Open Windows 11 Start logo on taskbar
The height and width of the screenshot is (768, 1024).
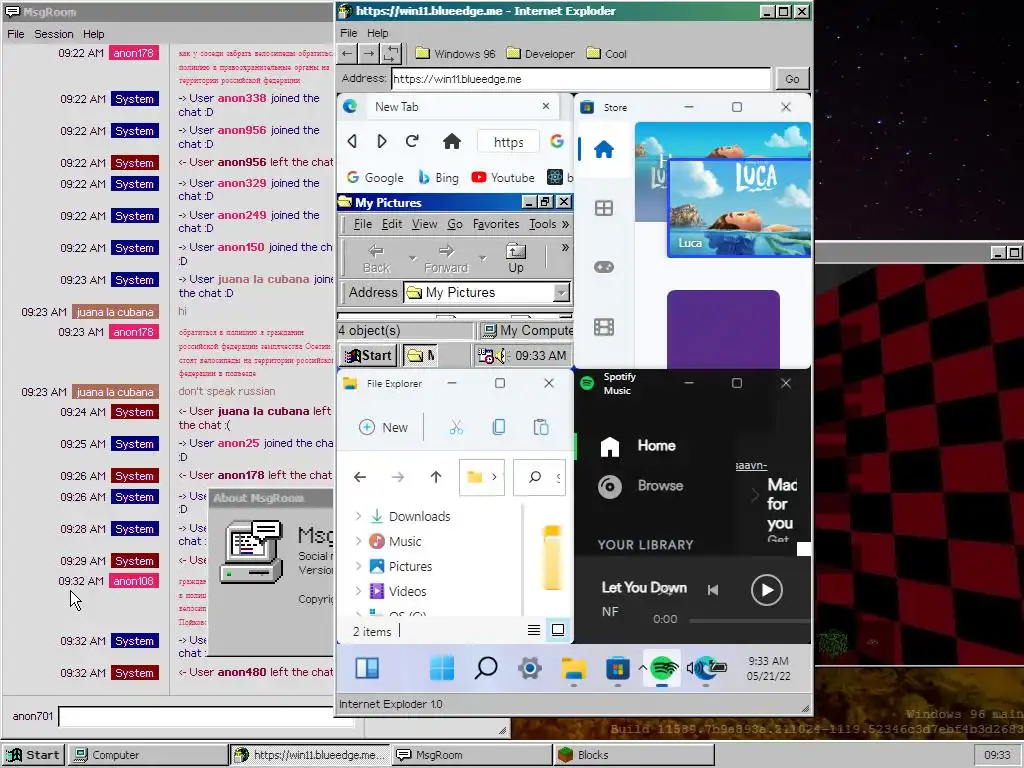tap(442, 668)
